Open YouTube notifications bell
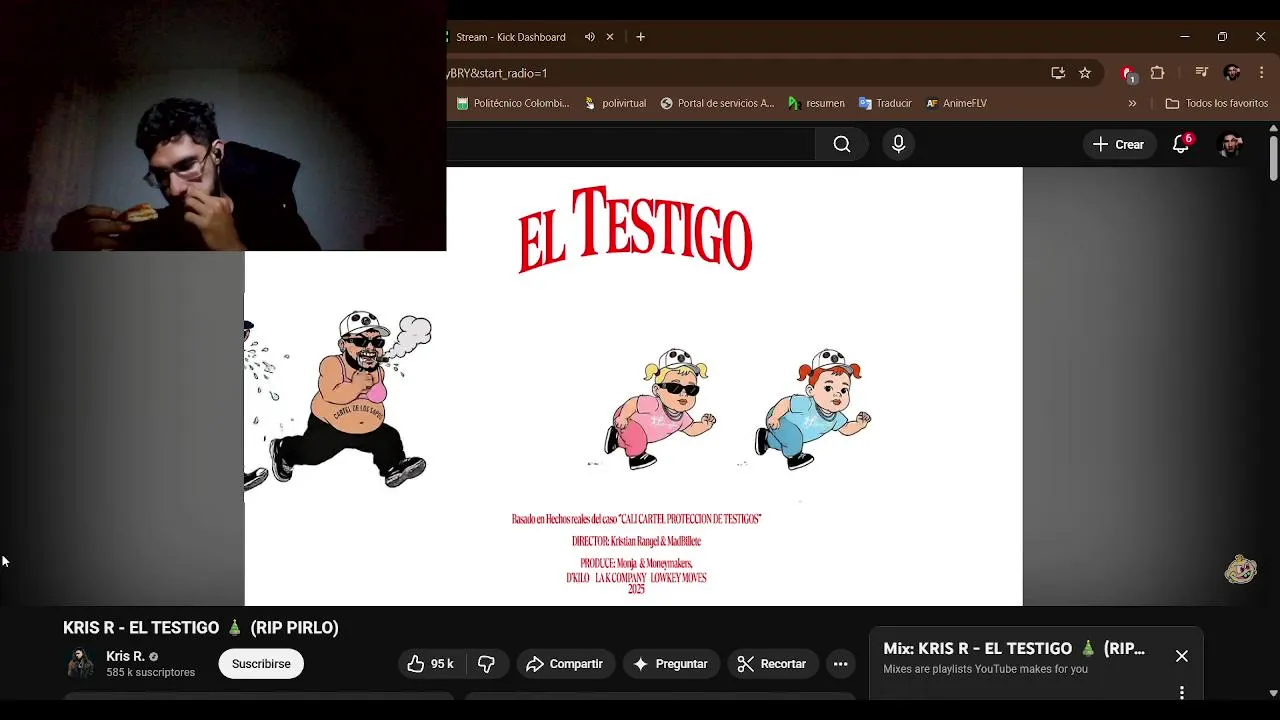This screenshot has height=720, width=1280. coord(1181,144)
